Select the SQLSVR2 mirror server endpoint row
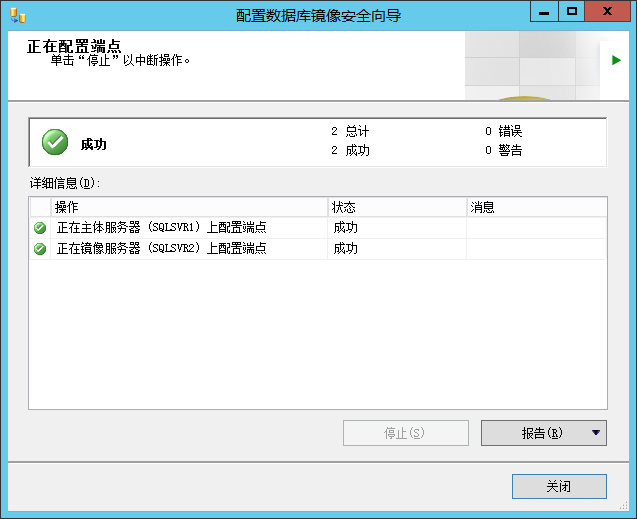 point(318,249)
